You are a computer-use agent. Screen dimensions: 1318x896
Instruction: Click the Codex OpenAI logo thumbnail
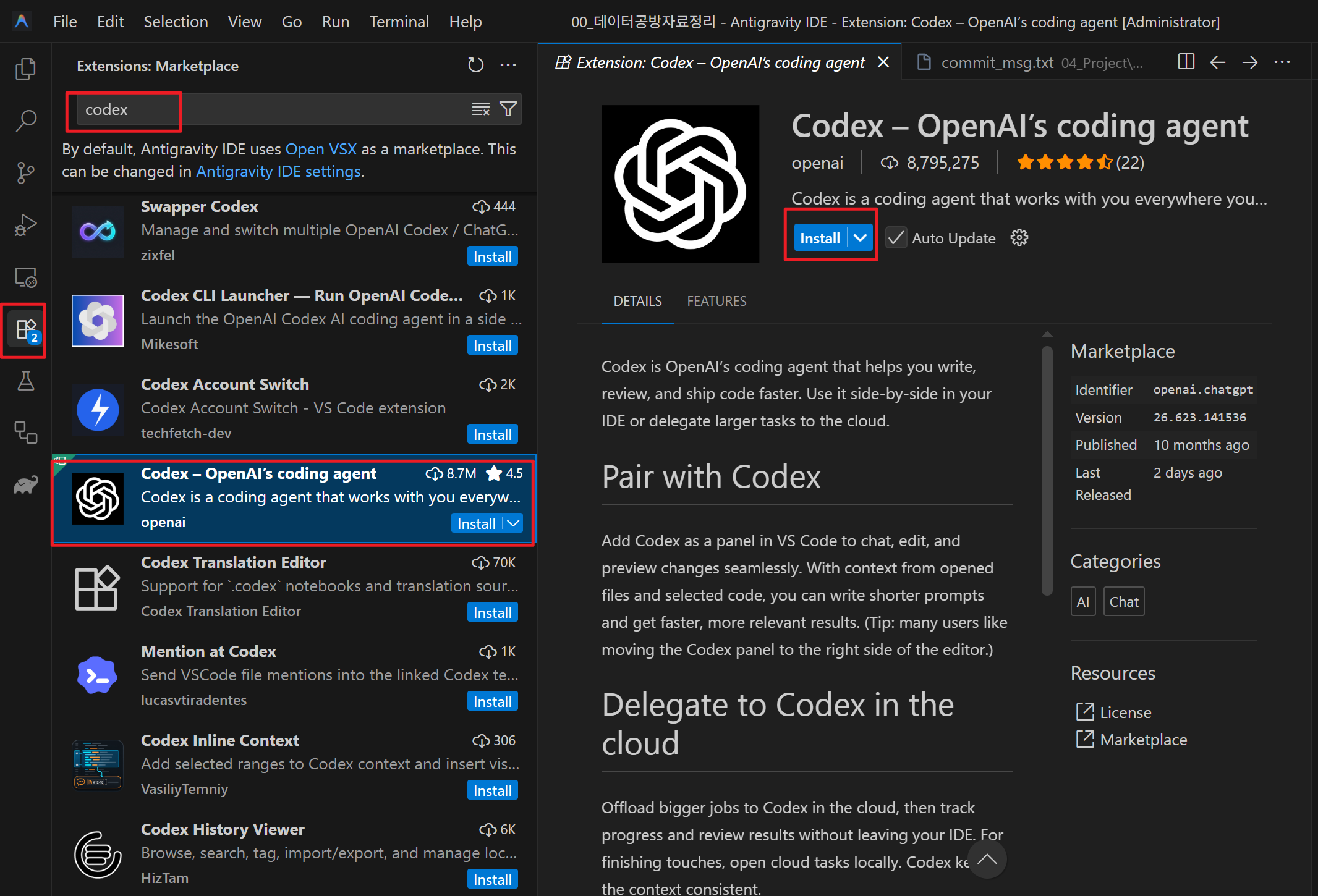[680, 184]
